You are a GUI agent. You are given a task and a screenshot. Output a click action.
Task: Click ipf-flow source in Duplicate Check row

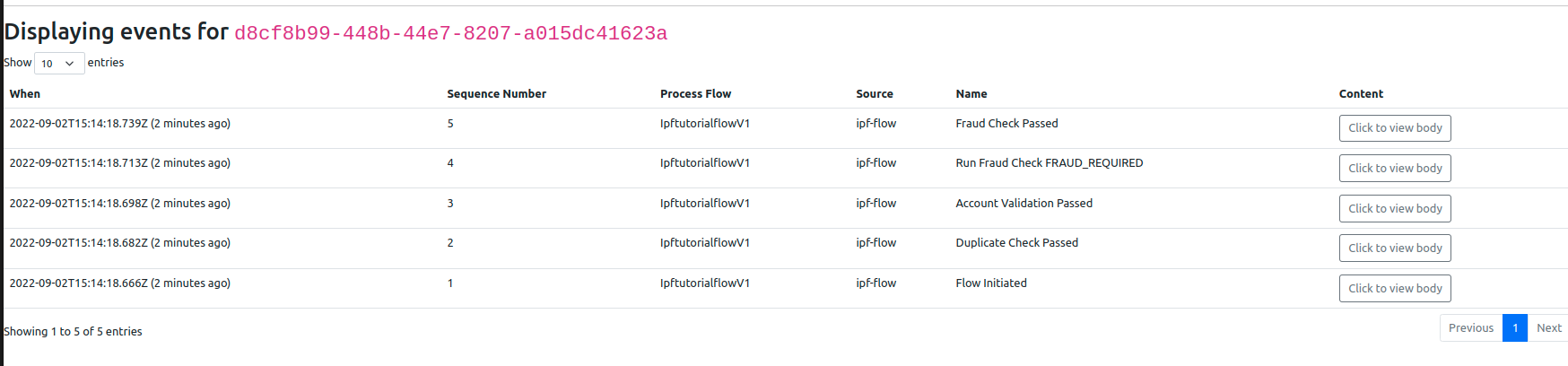[875, 243]
